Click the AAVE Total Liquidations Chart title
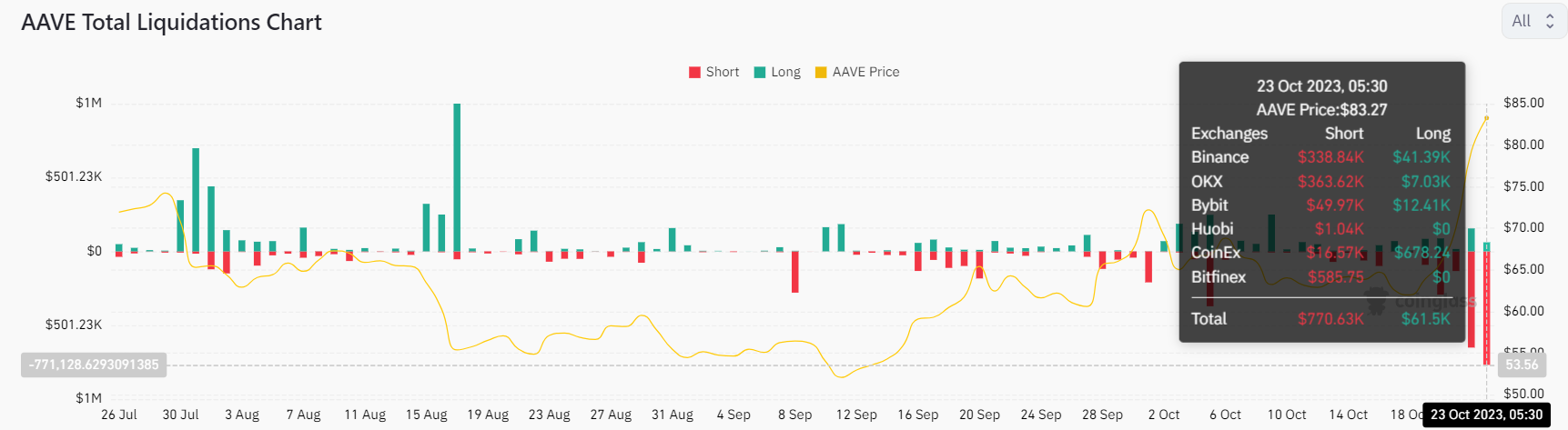The height and width of the screenshot is (430, 1568). point(171,22)
